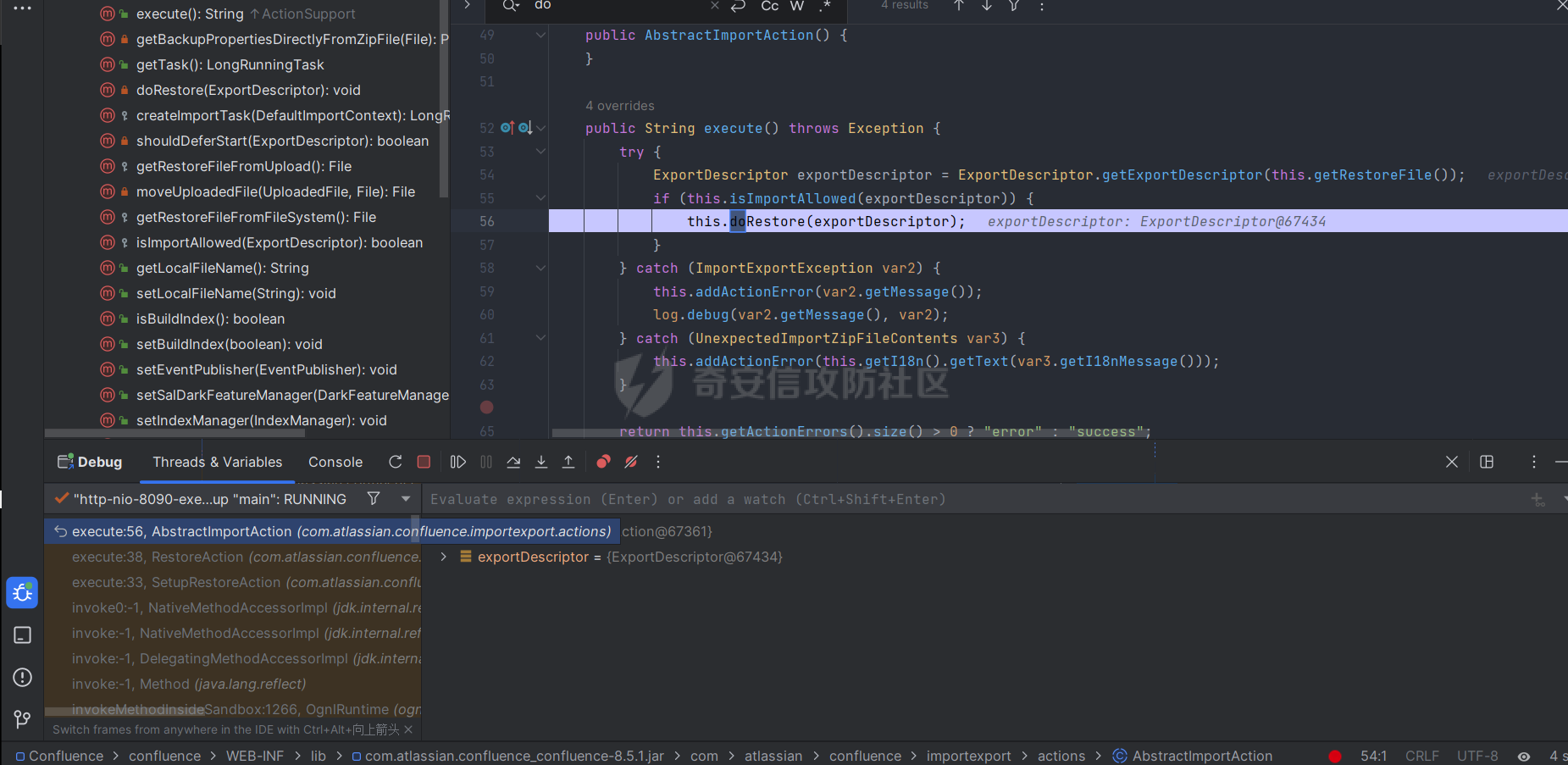Open thread selector dropdown
1568x765 pixels.
[406, 499]
